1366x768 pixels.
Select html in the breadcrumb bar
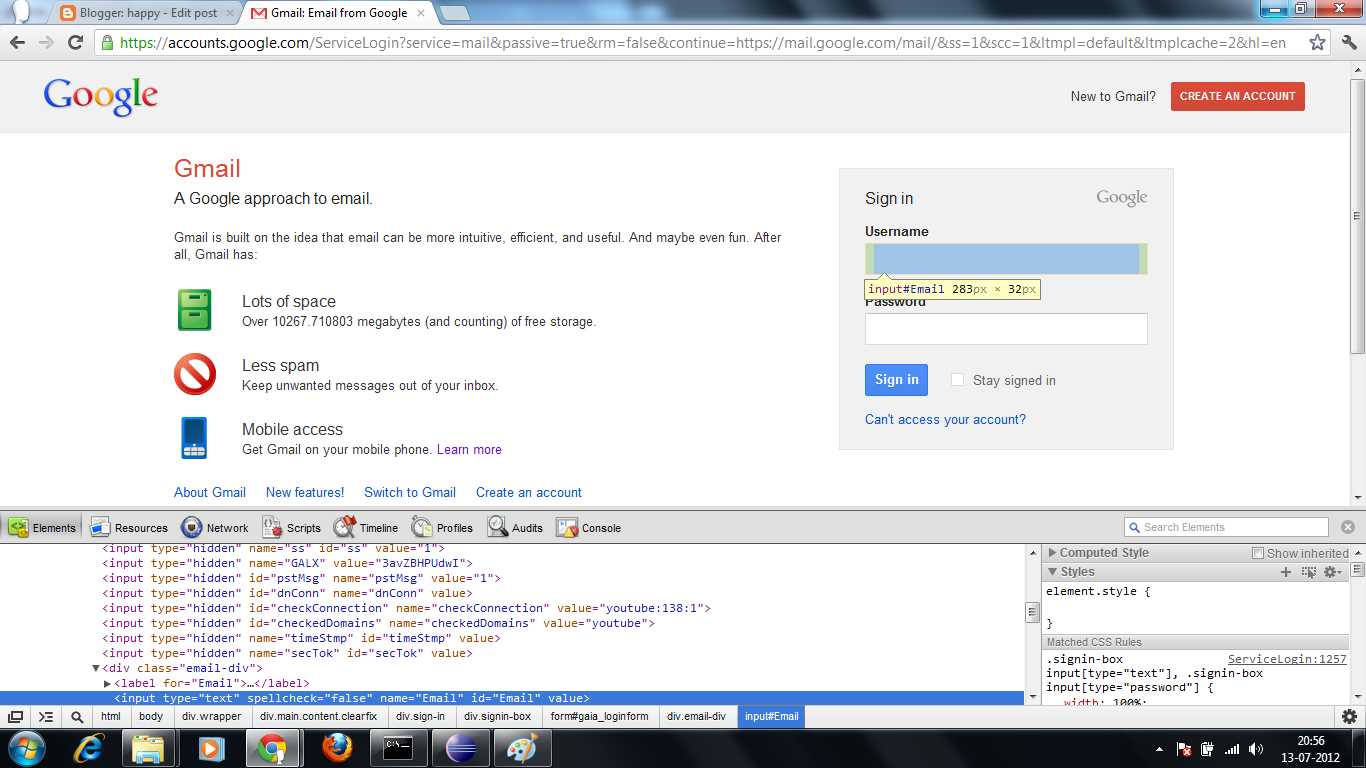tap(110, 717)
